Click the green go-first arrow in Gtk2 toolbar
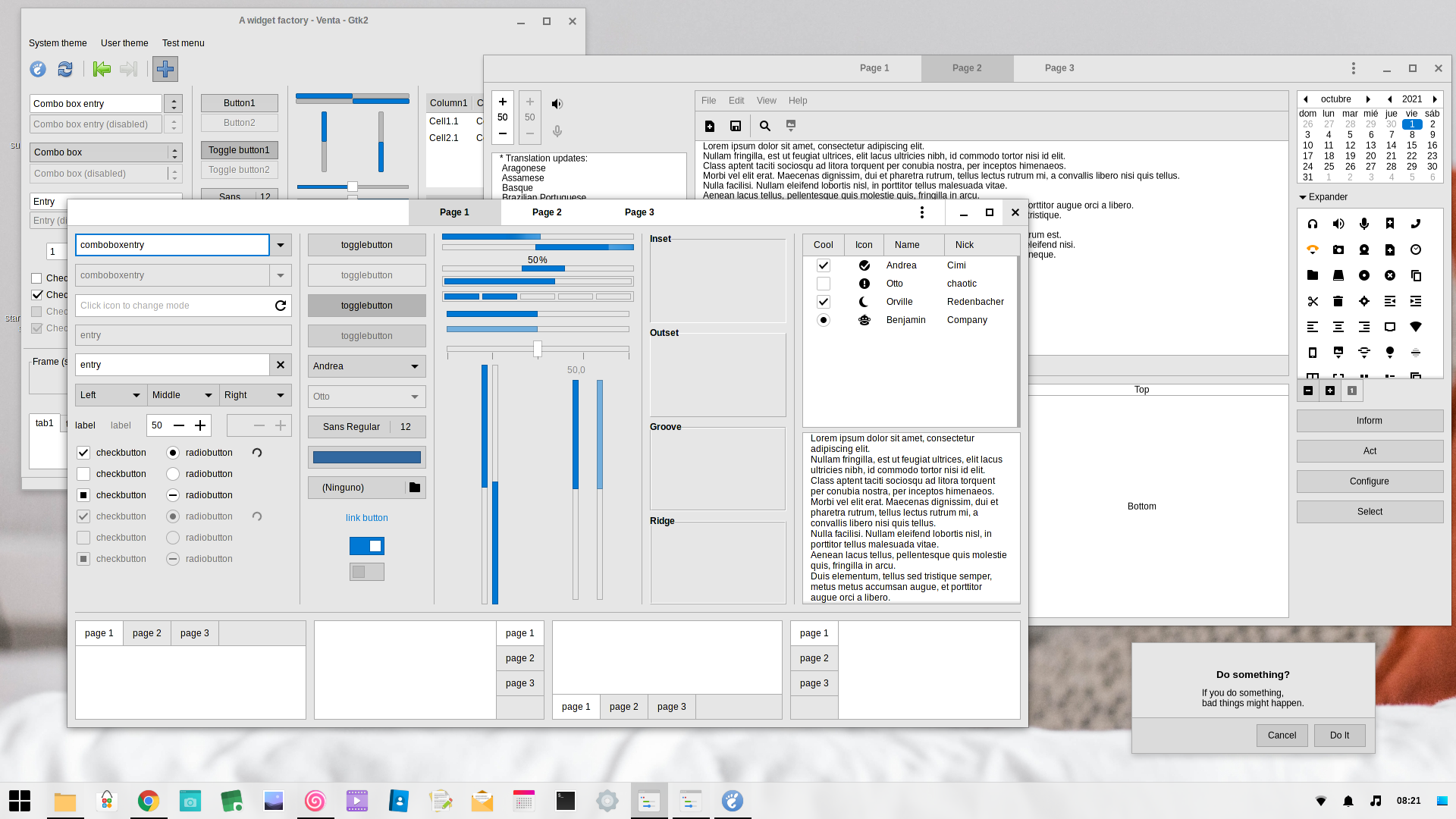The image size is (1456, 819). [102, 69]
